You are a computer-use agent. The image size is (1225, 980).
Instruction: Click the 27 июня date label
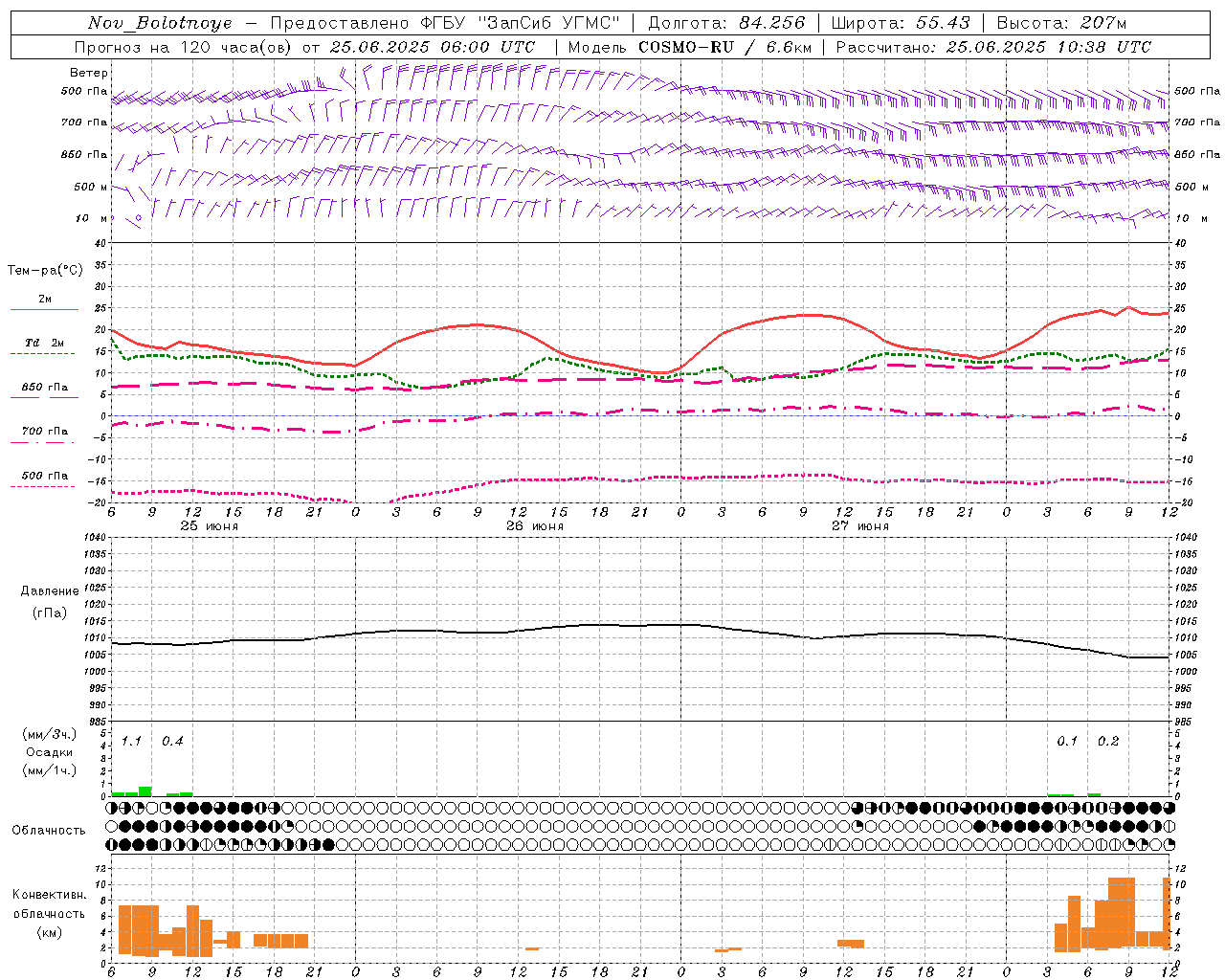[x=860, y=526]
